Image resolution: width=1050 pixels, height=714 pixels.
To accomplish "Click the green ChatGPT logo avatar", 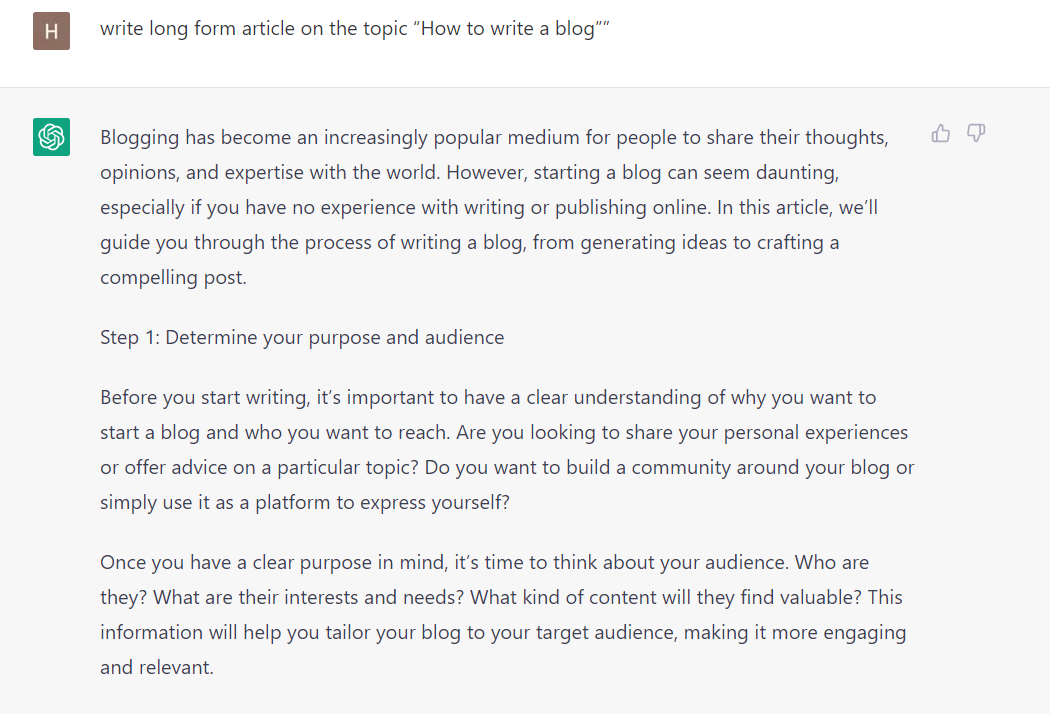I will (51, 137).
